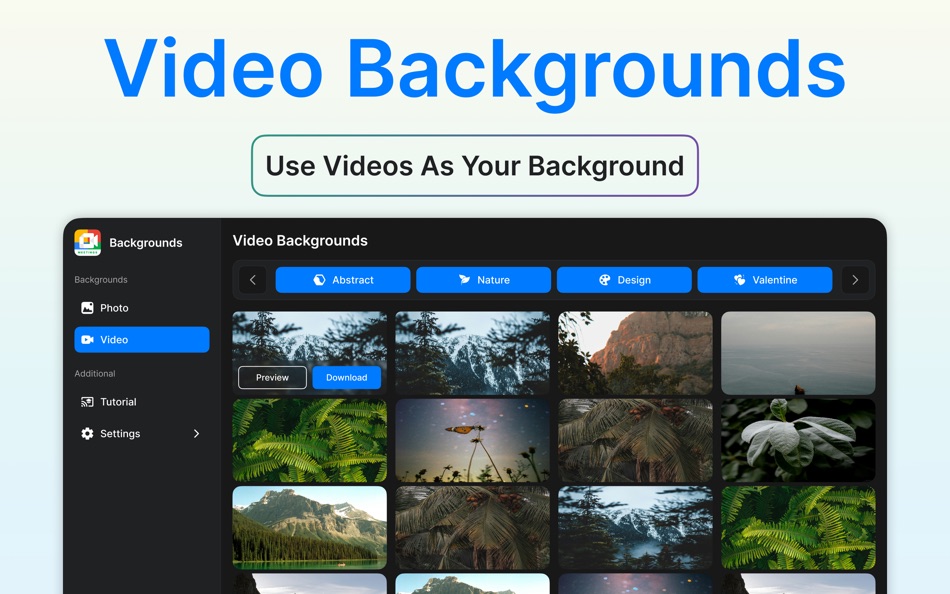950x594 pixels.
Task: Filter by Design category
Action: [x=624, y=280]
